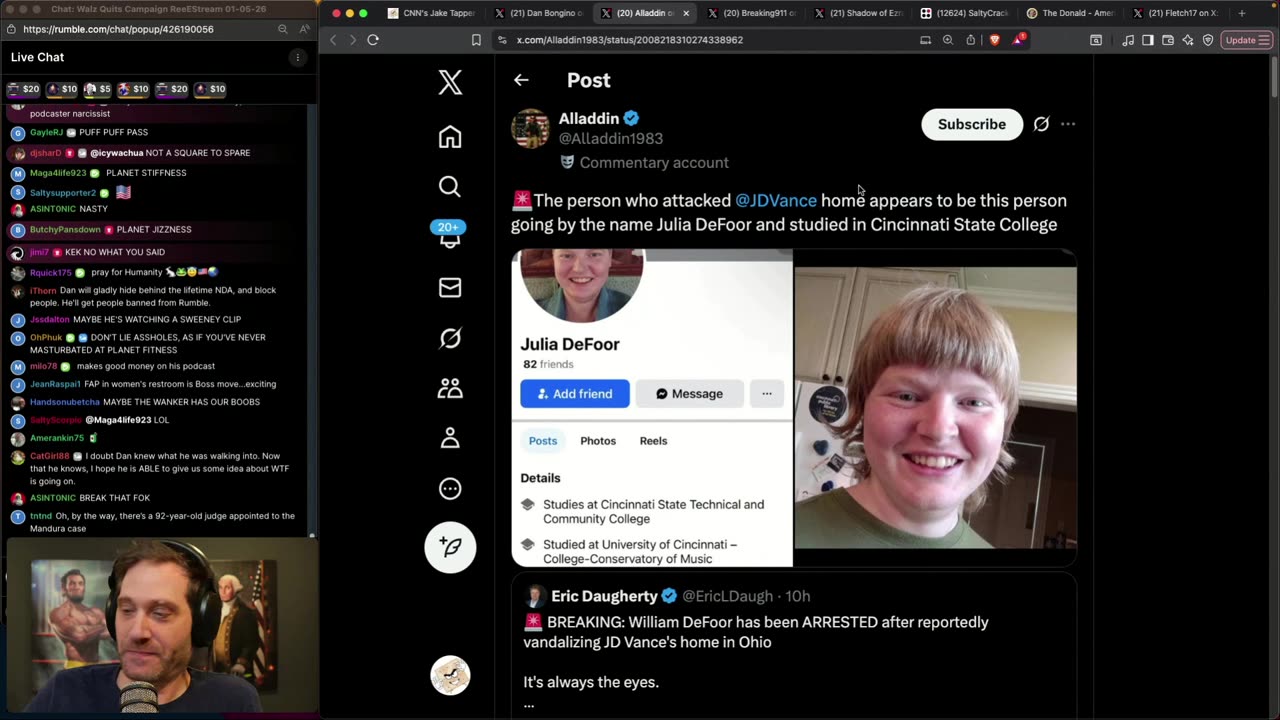The width and height of the screenshot is (1280, 720).
Task: Open account avatar at sidebar bottom
Action: (450, 676)
